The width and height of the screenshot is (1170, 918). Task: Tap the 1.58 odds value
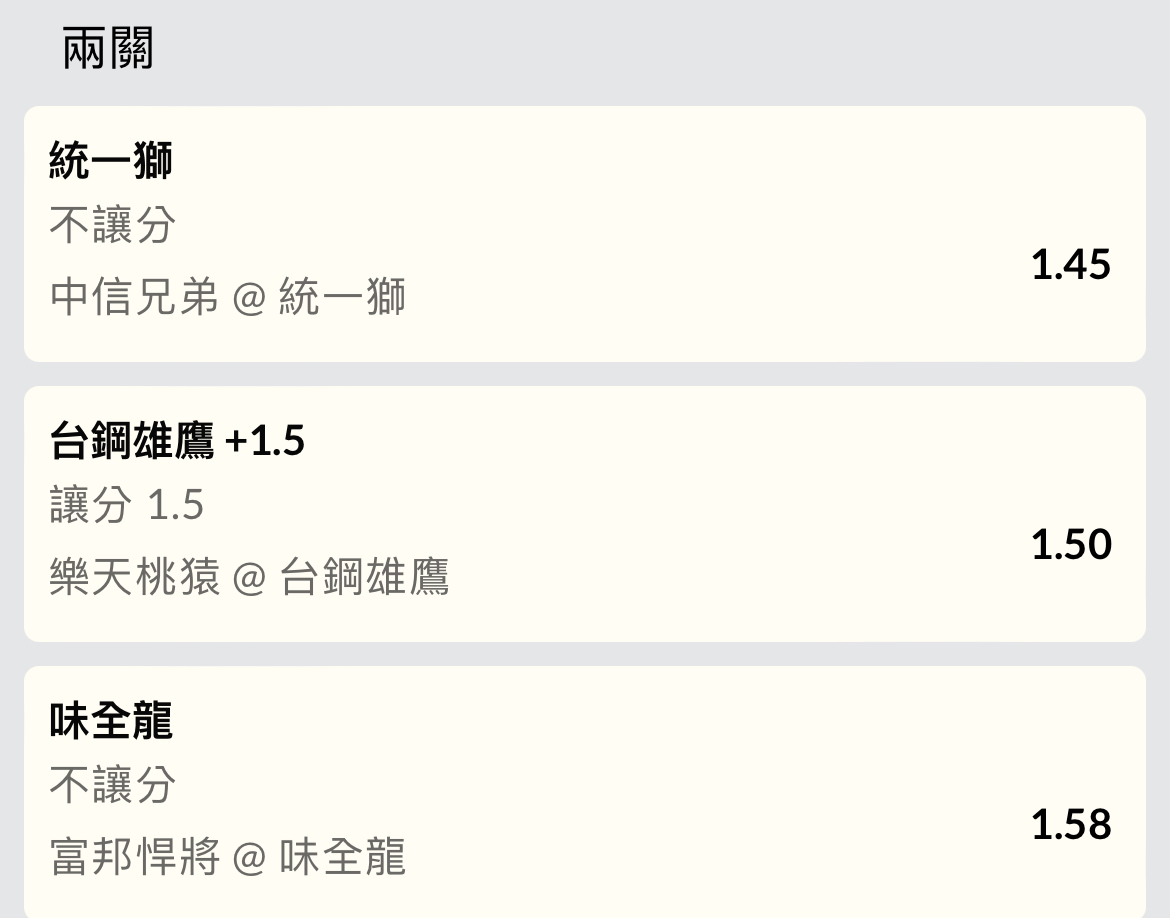[1070, 825]
